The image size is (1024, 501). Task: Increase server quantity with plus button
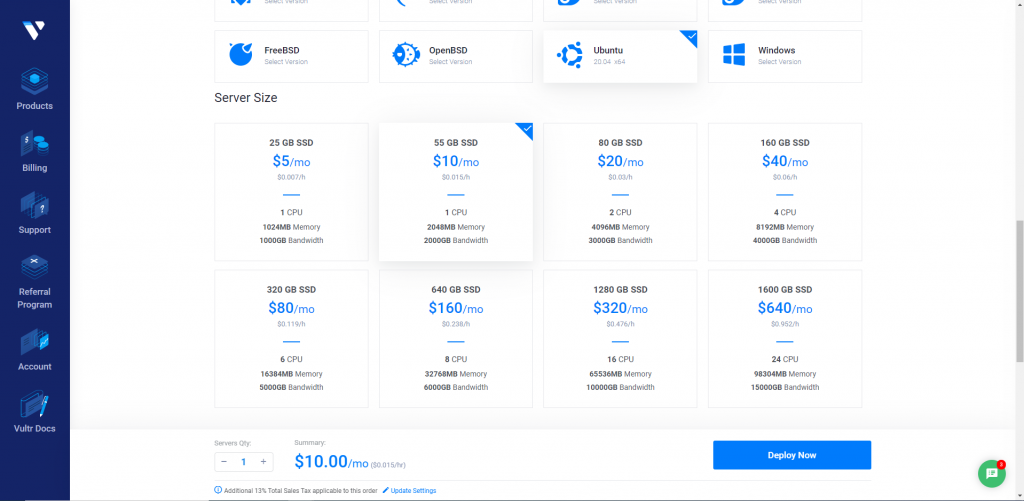(263, 461)
